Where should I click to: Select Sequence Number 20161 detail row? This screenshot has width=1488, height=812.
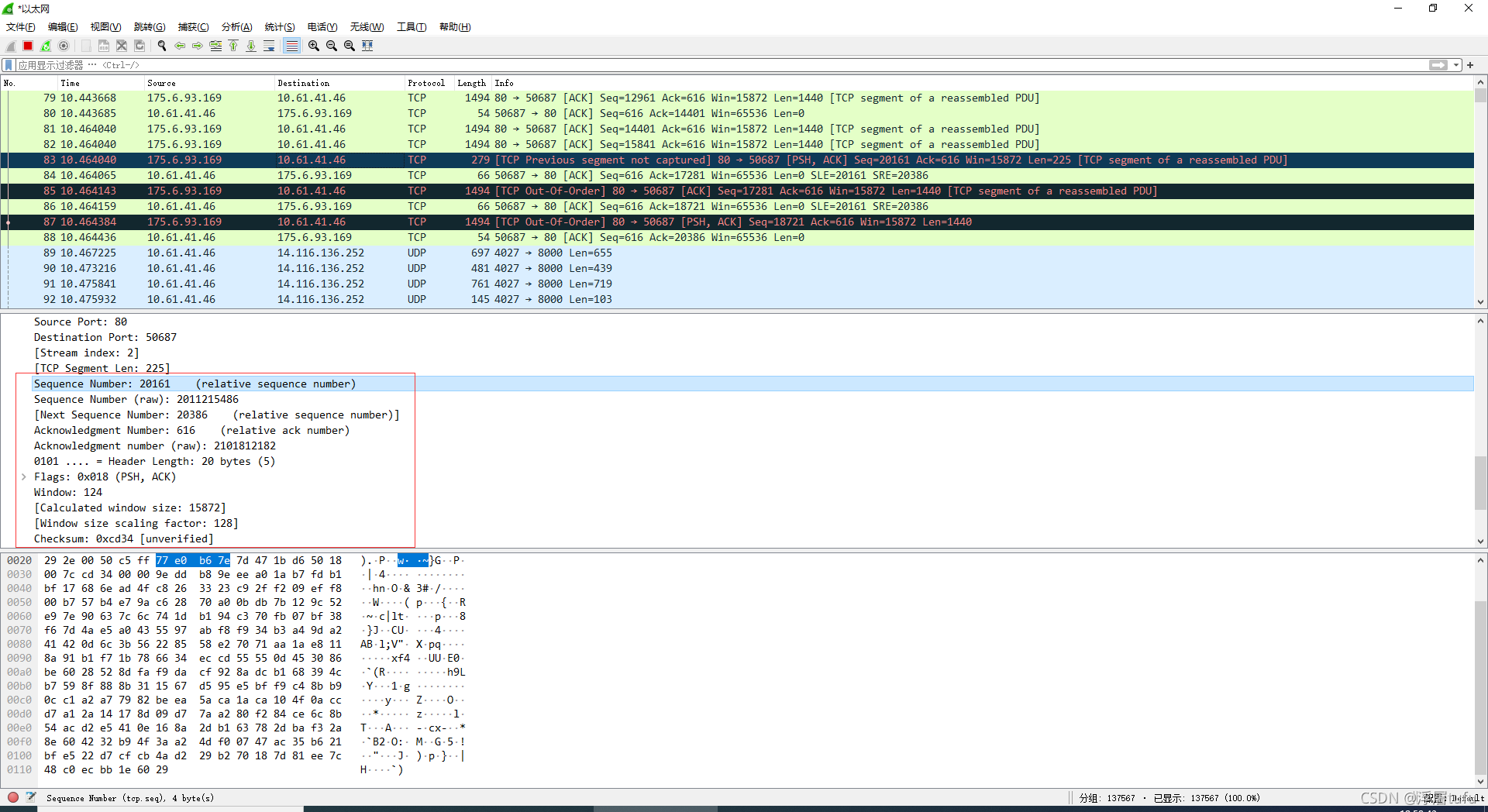click(194, 384)
